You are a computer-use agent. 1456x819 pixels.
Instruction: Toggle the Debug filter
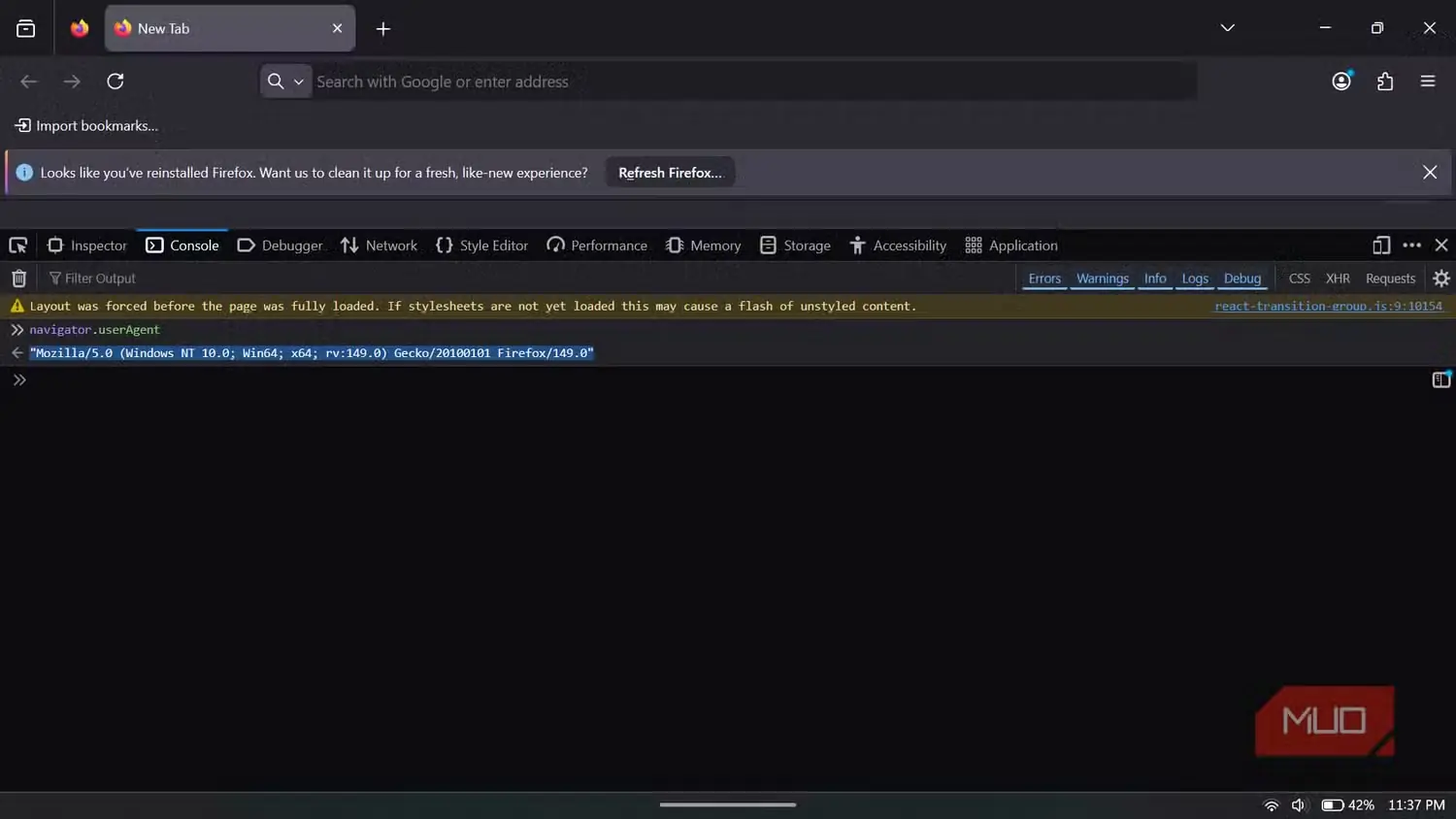[x=1242, y=278]
